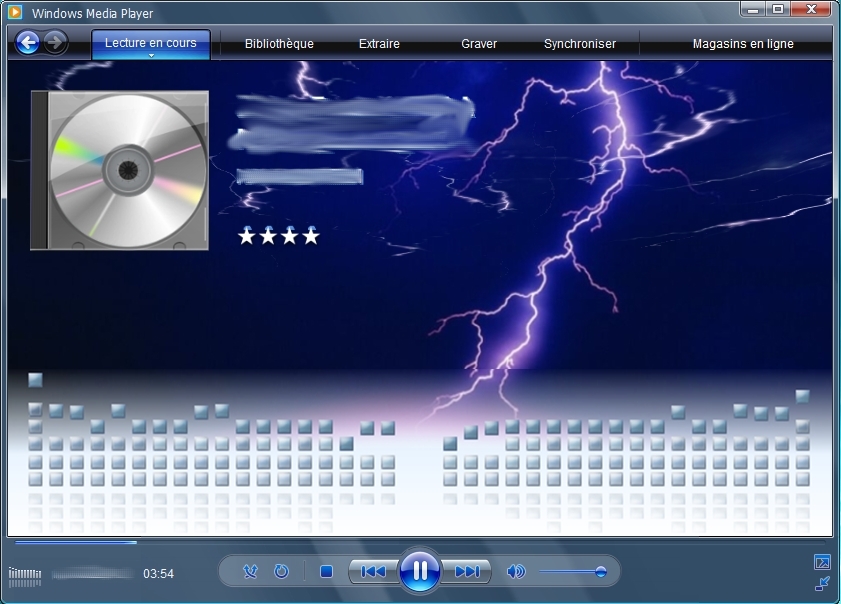Expand the Lecture en cours dropdown arrow
841x604 pixels.
pyautogui.click(x=151, y=55)
